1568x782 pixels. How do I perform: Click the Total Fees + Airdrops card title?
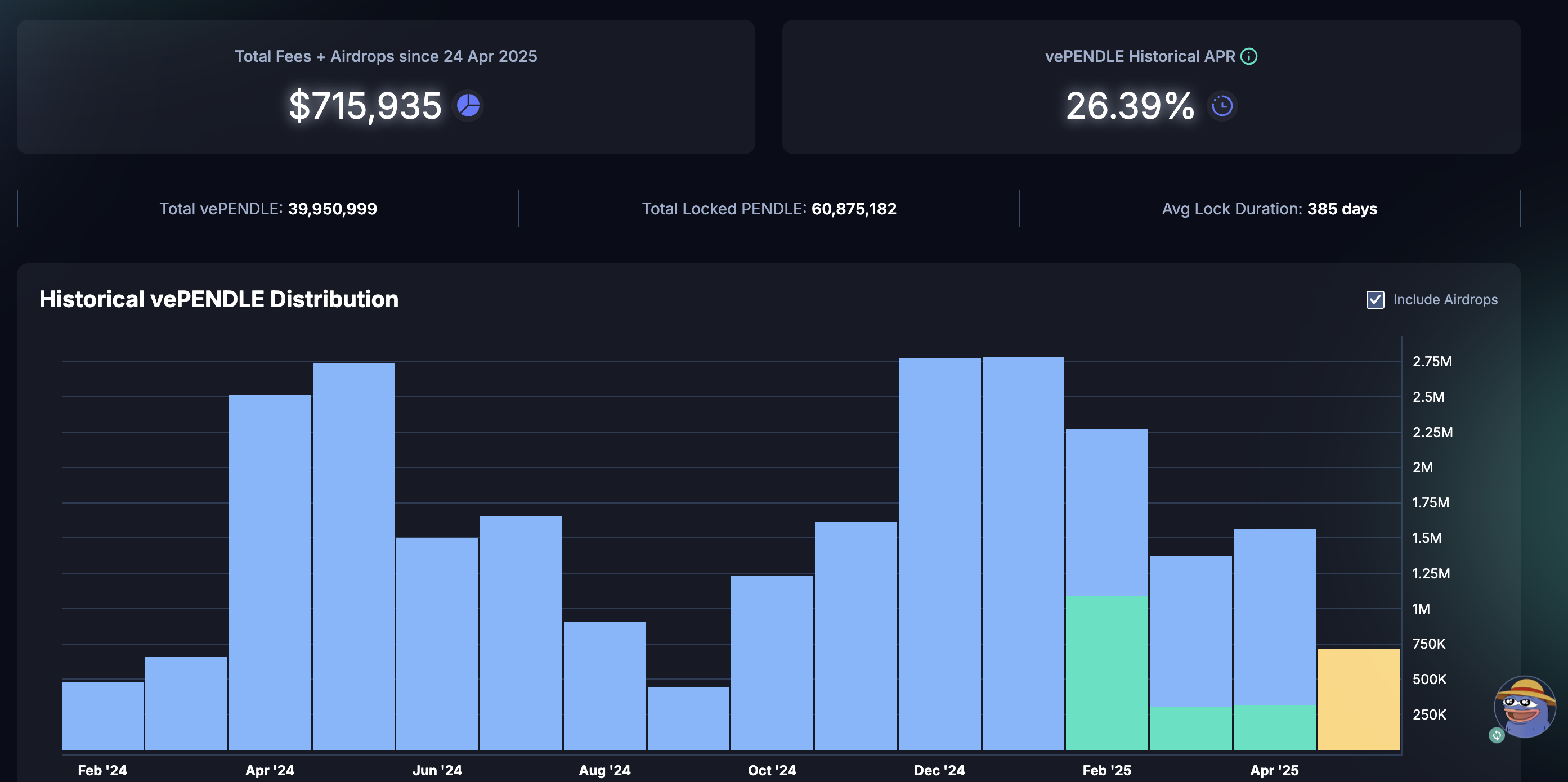(386, 56)
